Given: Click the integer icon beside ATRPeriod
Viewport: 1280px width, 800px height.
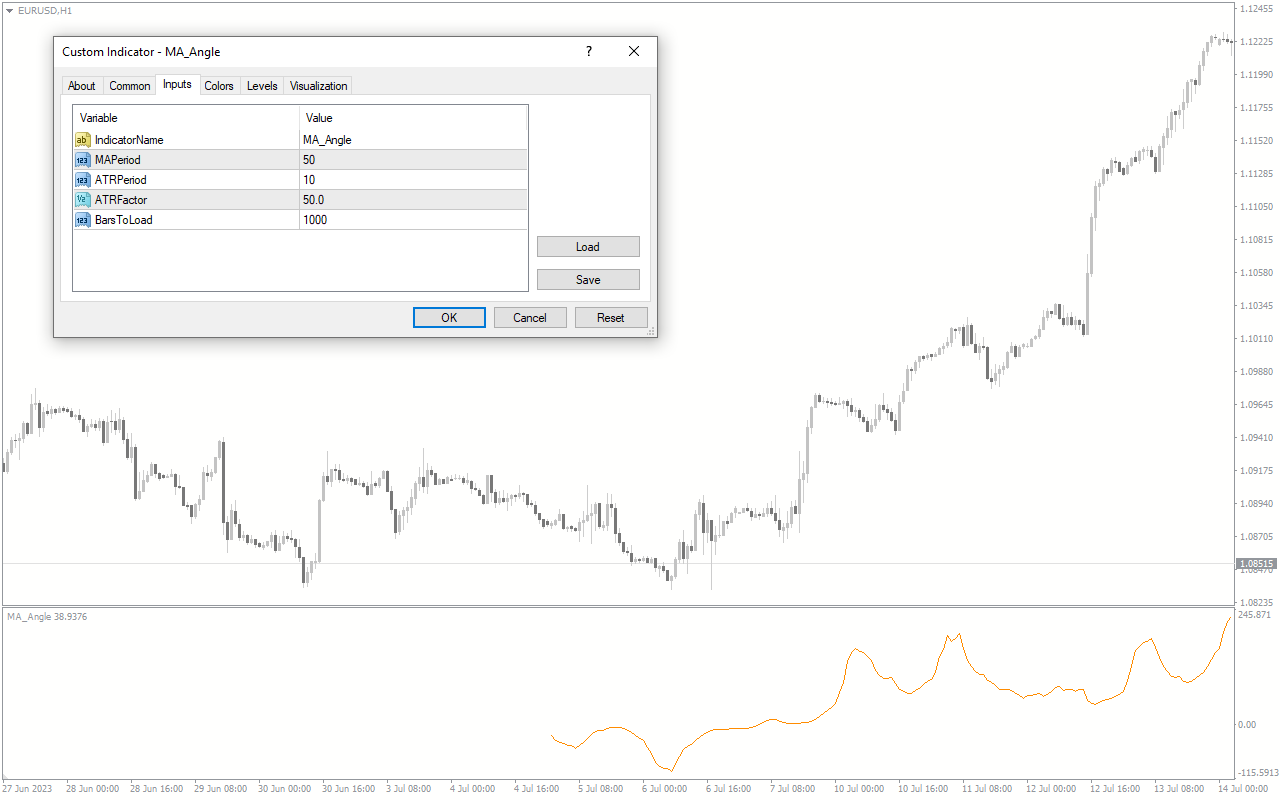Looking at the screenshot, I should pyautogui.click(x=82, y=180).
